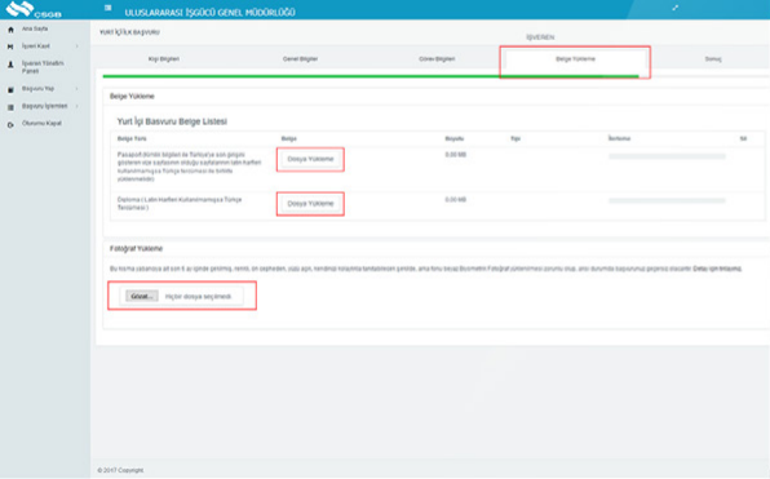Click the Pasaport upload progress bar
Image resolution: width=770 pixels, height=479 pixels.
click(667, 157)
